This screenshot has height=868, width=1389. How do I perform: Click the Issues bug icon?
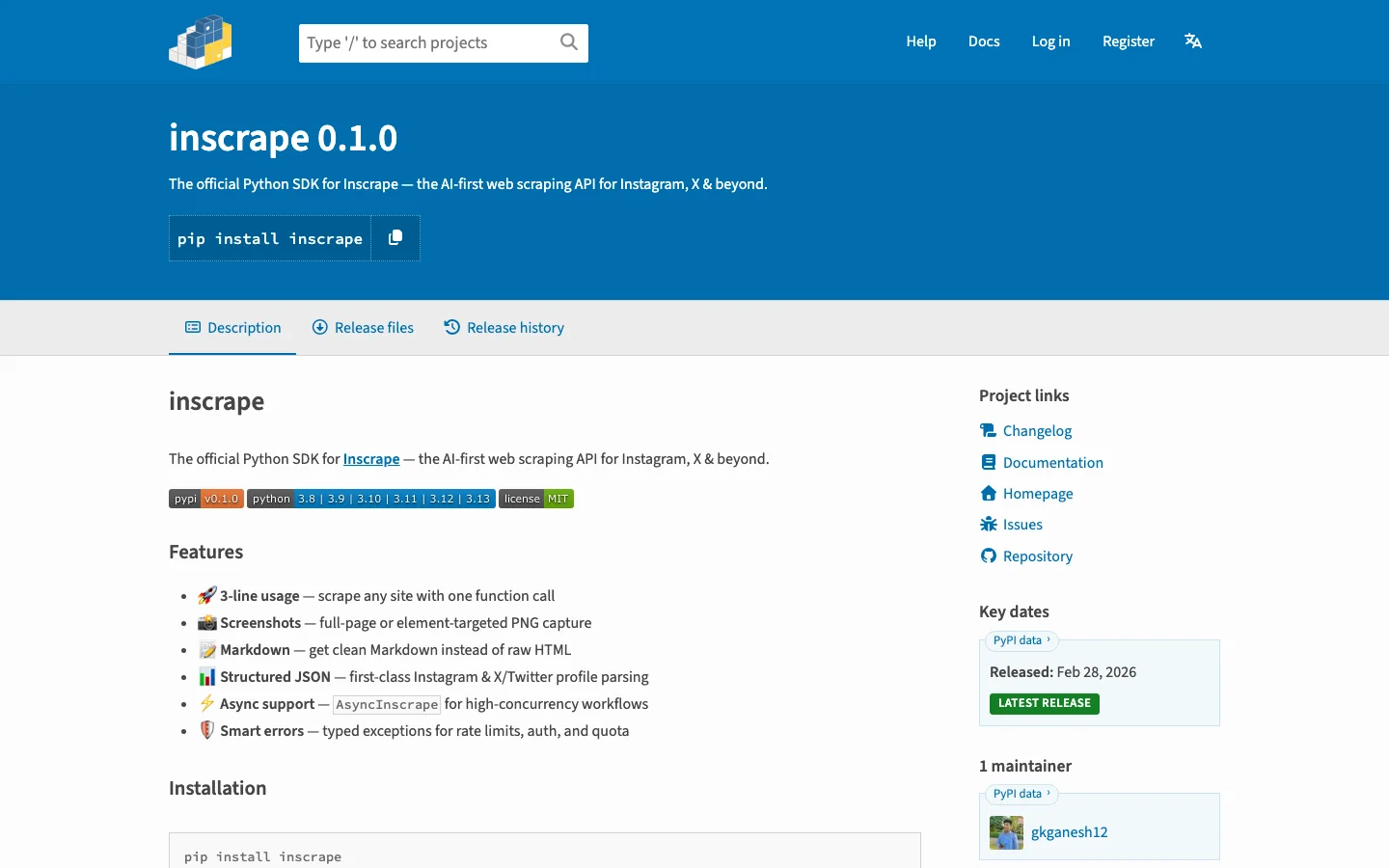[988, 525]
